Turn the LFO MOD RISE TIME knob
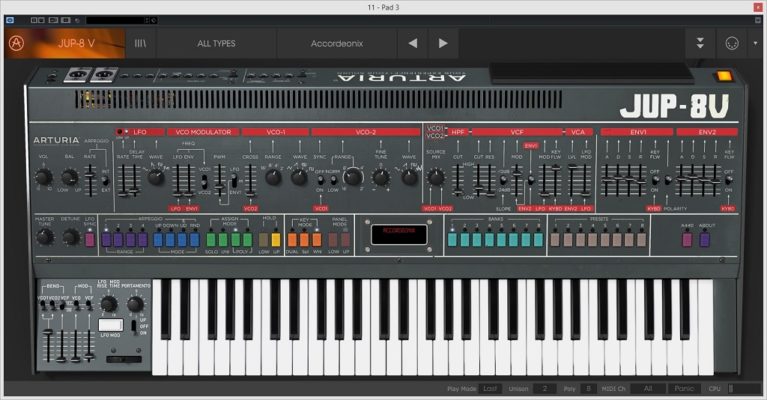Image resolution: width=767 pixels, height=400 pixels. (x=109, y=304)
